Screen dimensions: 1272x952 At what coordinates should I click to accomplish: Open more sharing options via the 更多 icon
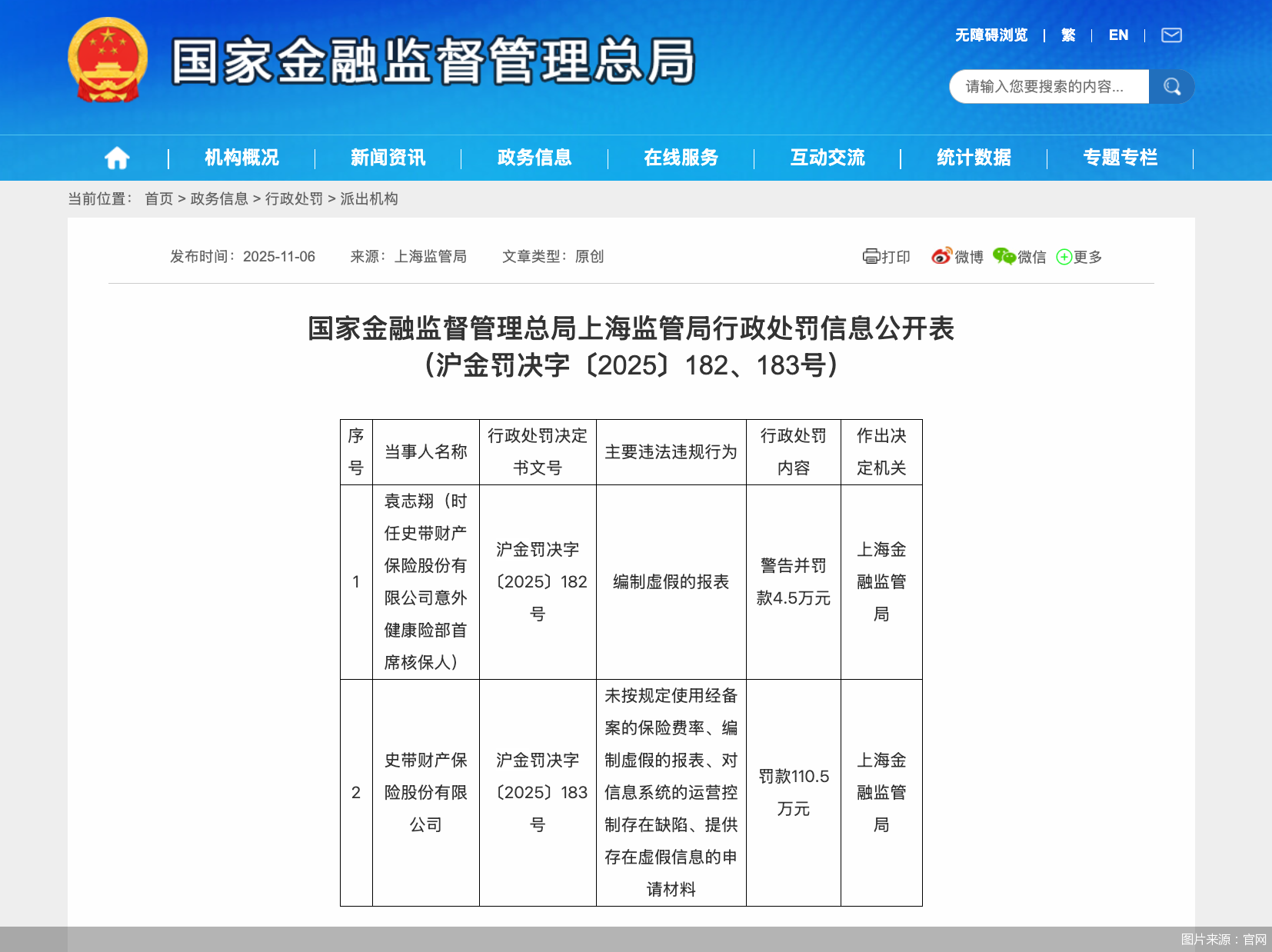coord(1078,257)
